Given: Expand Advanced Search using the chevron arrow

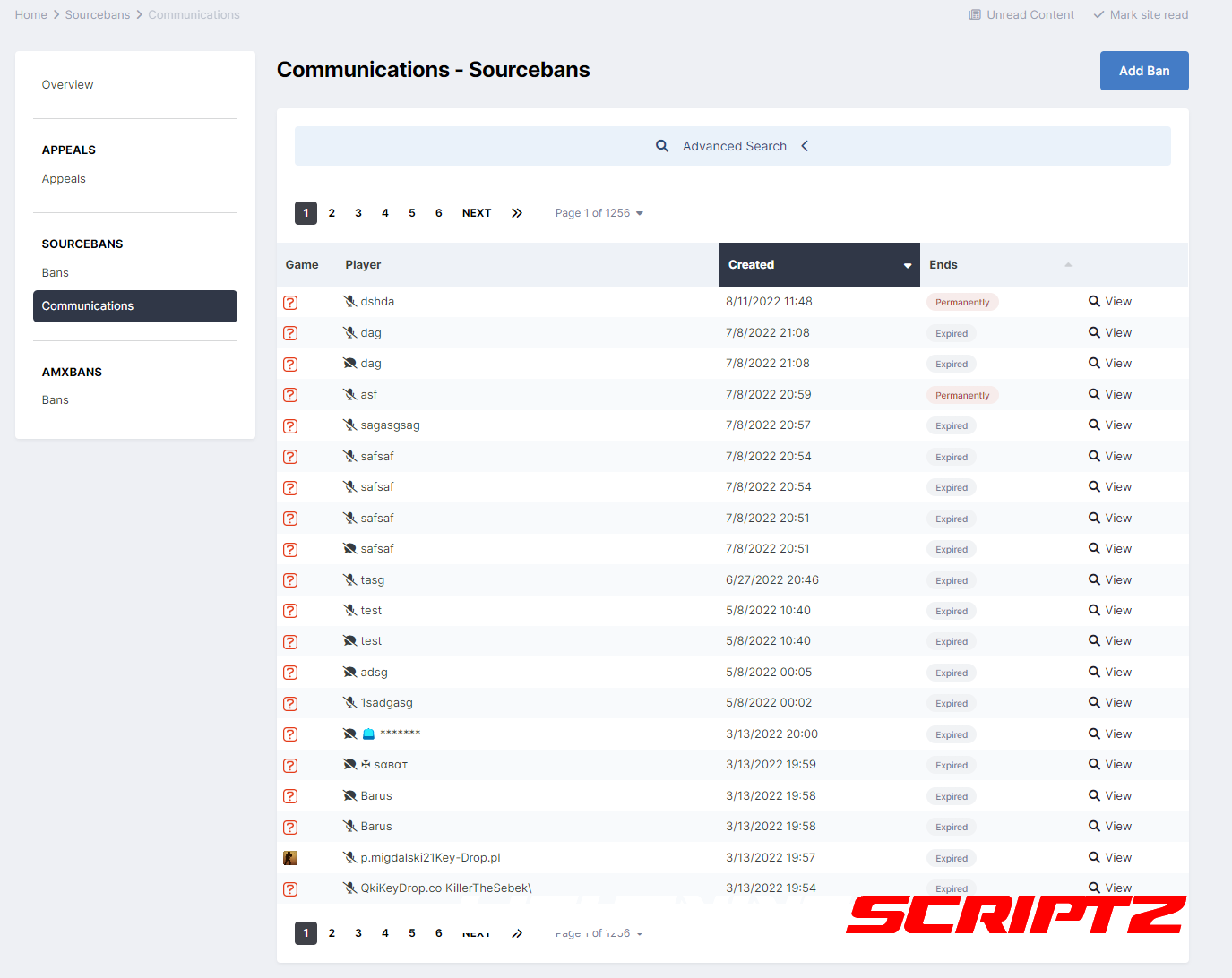Looking at the screenshot, I should pos(805,146).
